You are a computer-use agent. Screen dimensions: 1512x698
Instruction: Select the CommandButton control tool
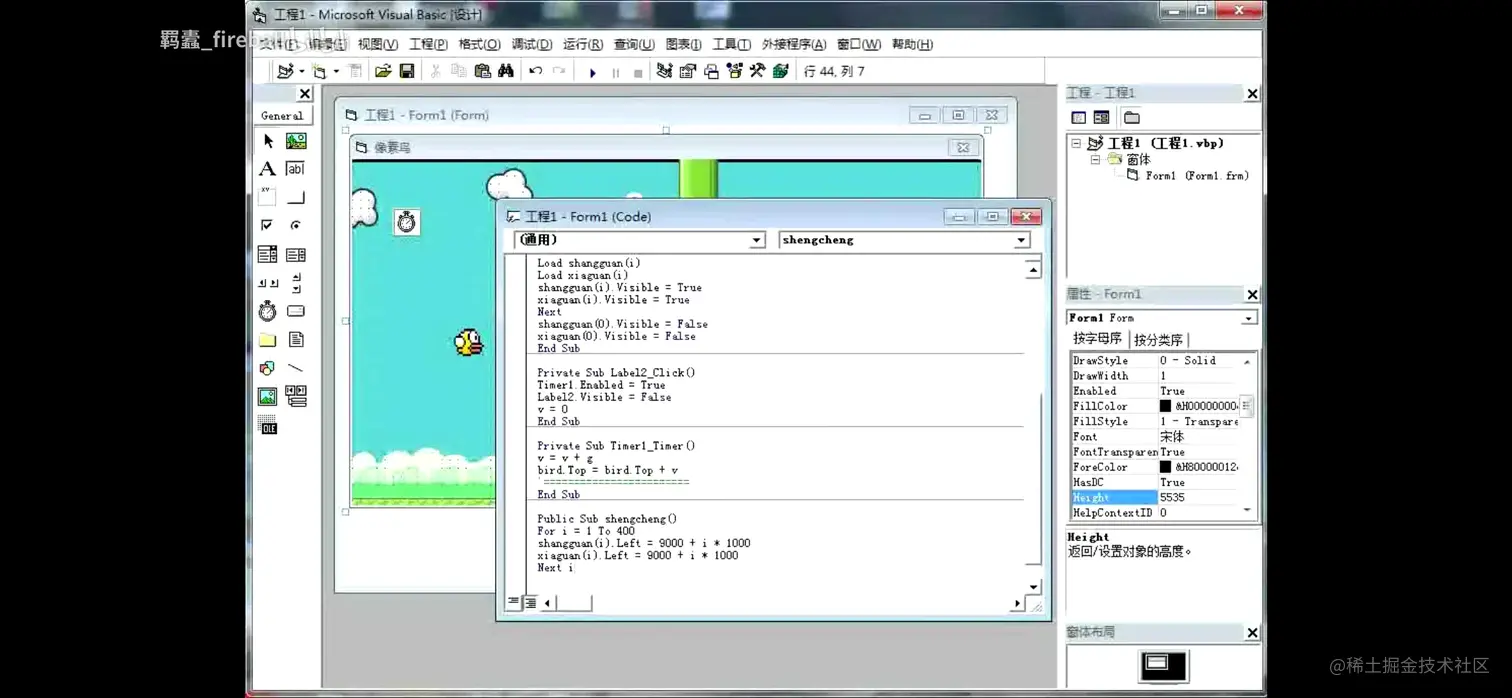[296, 197]
